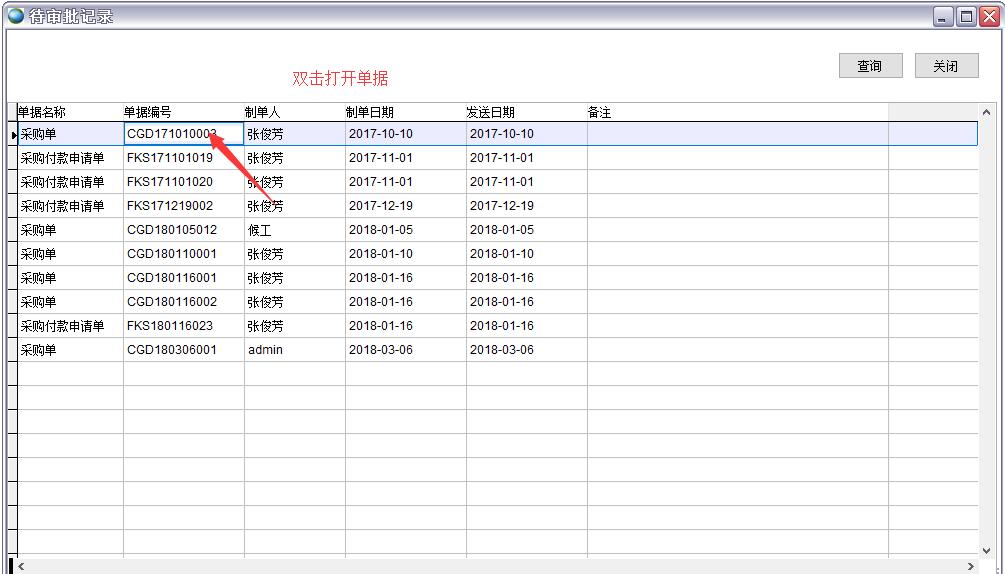The height and width of the screenshot is (574, 1005).
Task: Select the row with number FKS171101019
Action: [170, 158]
